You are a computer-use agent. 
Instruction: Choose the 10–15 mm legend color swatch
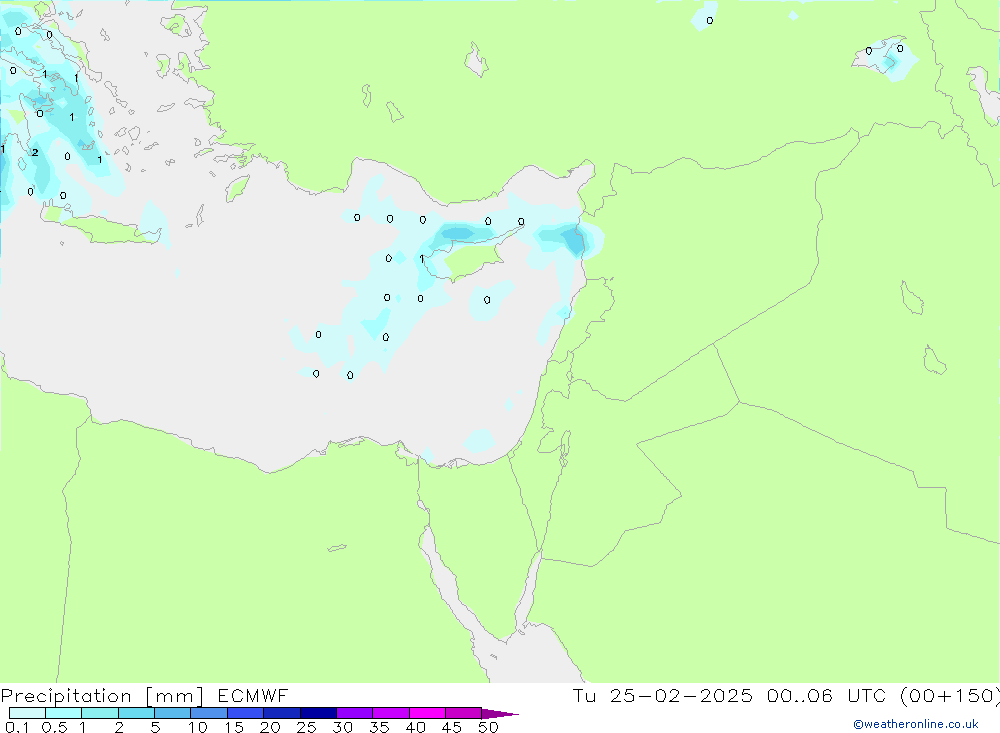209,713
